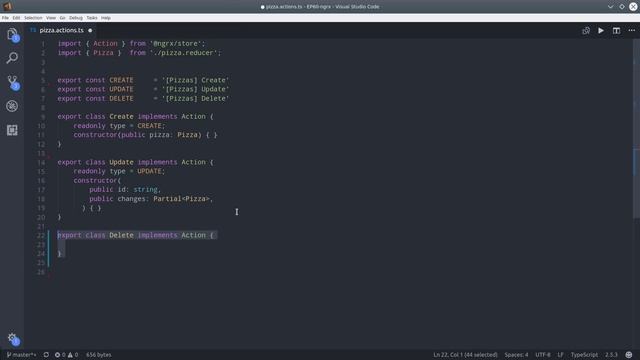Click the '[Pizzas] Update' string
This screenshot has width=640, height=360.
tap(196, 89)
